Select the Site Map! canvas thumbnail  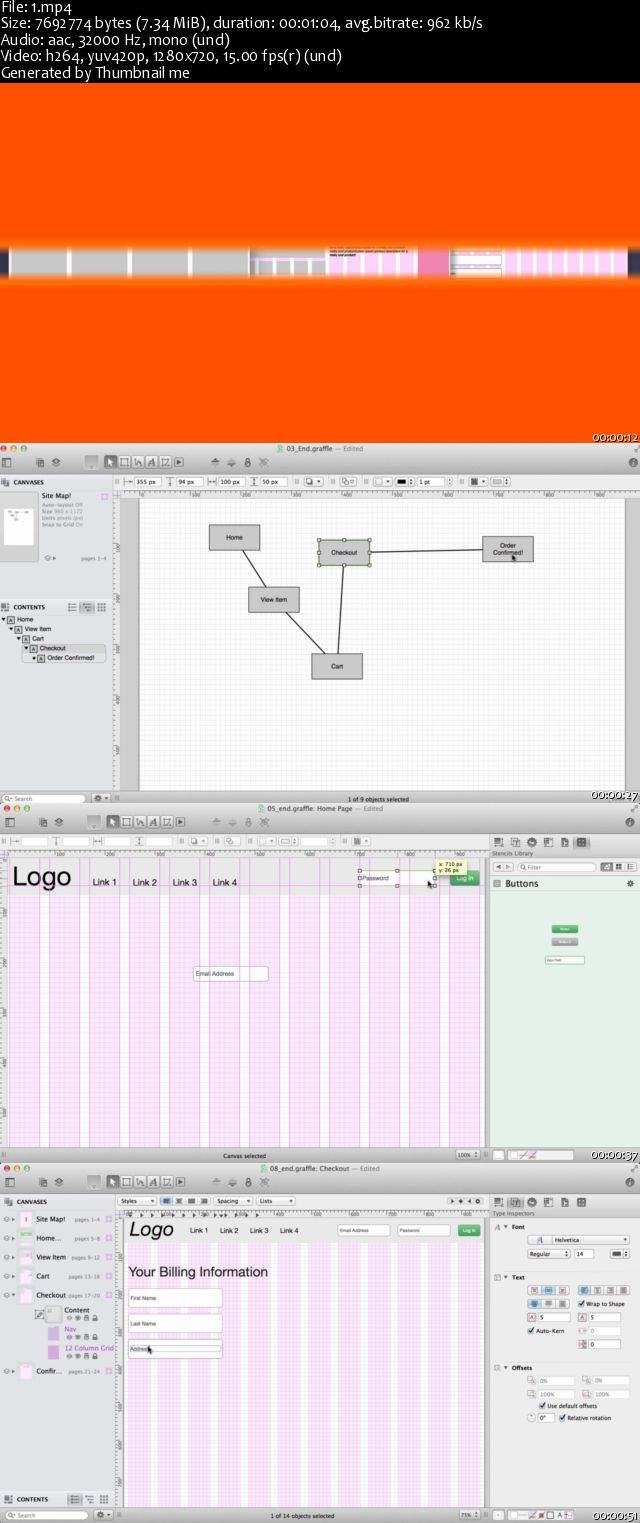pyautogui.click(x=19, y=525)
